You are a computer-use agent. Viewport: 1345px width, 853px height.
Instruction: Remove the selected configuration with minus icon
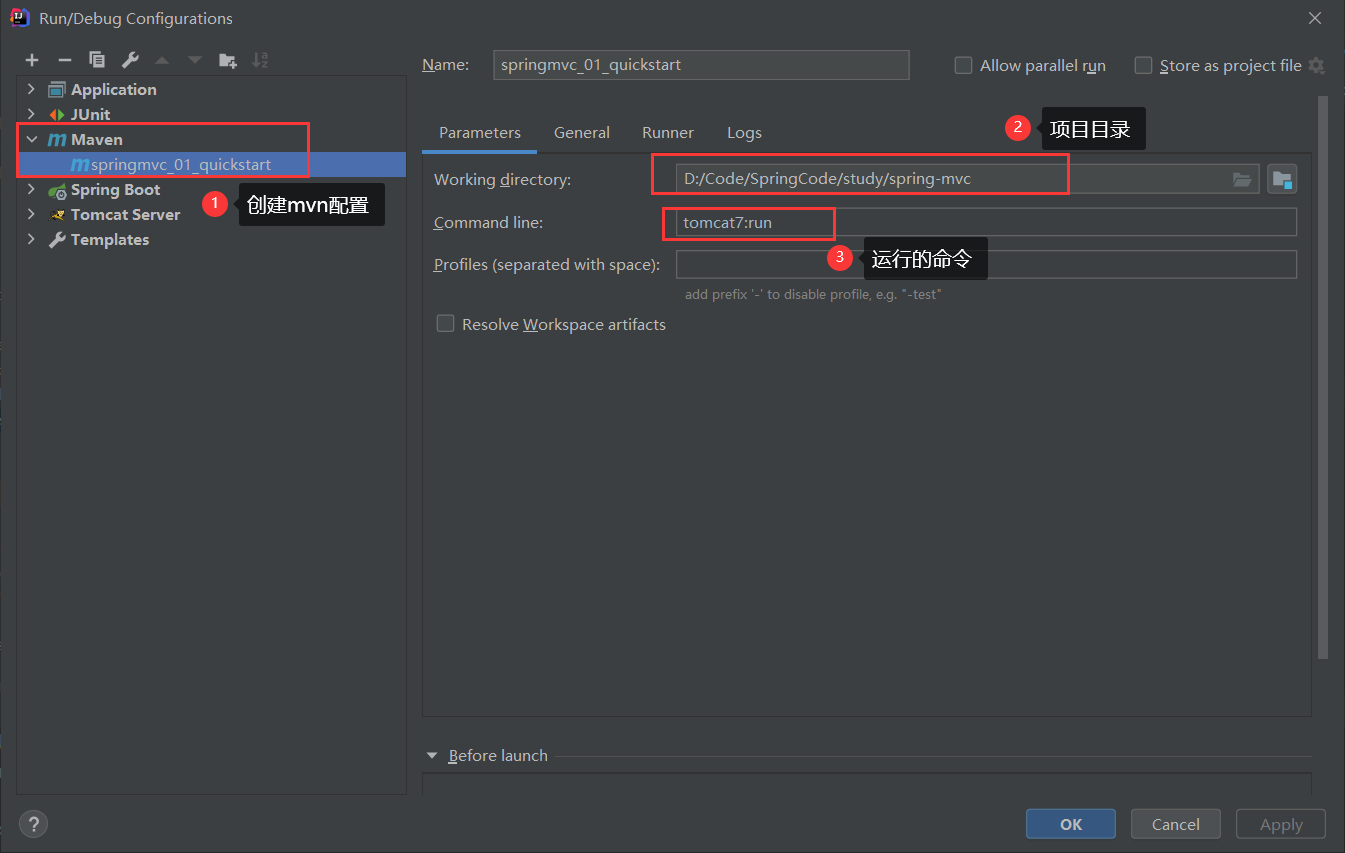point(64,60)
